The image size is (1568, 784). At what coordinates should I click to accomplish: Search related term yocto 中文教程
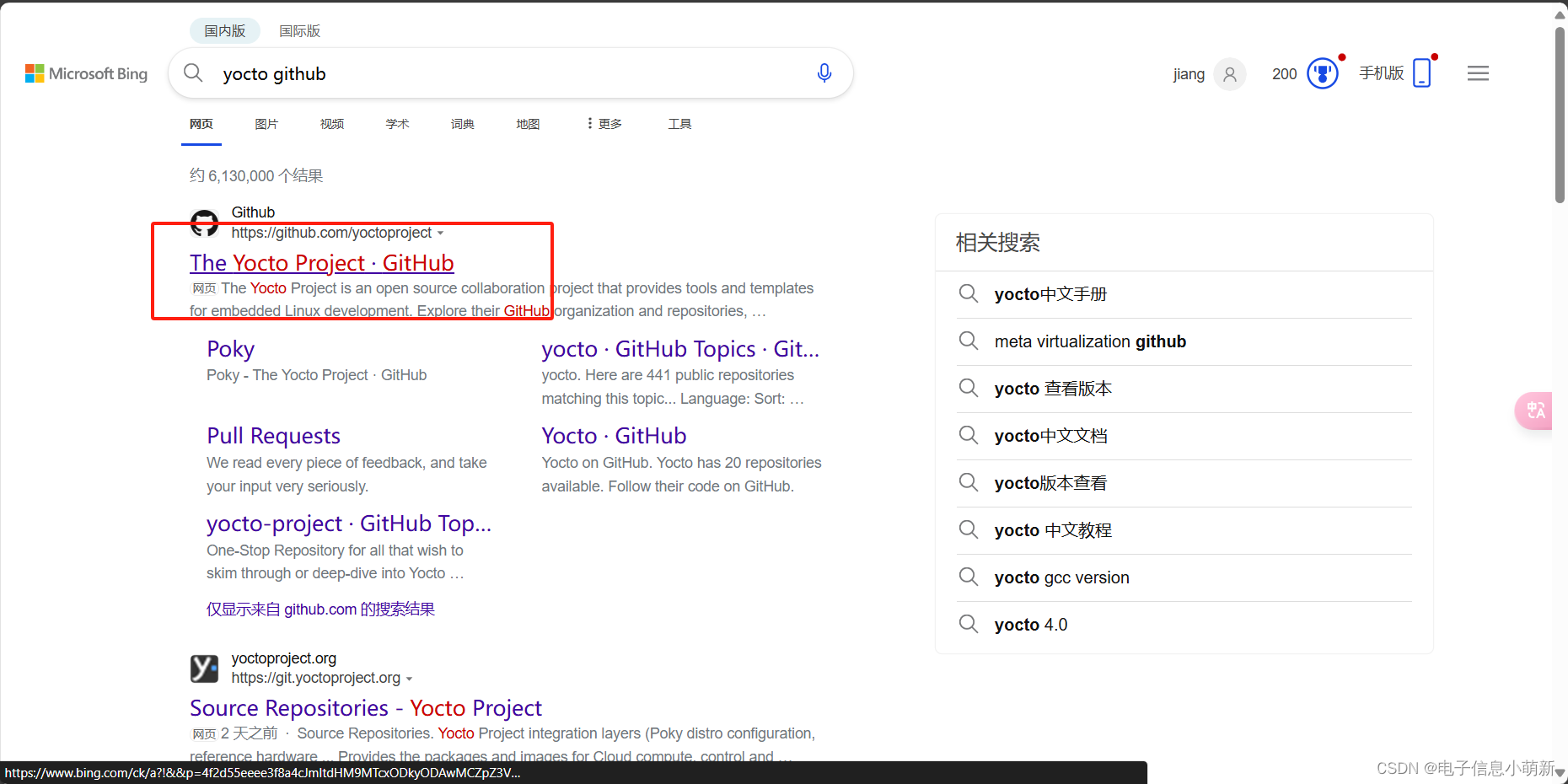[x=1053, y=530]
